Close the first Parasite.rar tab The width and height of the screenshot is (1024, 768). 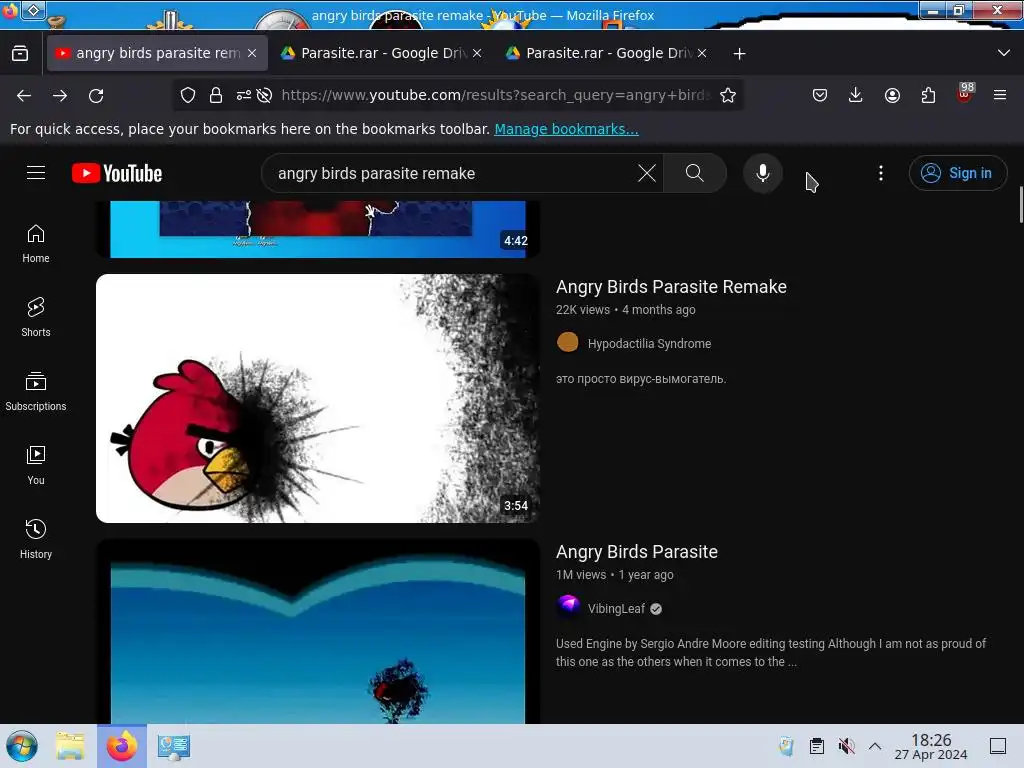[x=477, y=53]
